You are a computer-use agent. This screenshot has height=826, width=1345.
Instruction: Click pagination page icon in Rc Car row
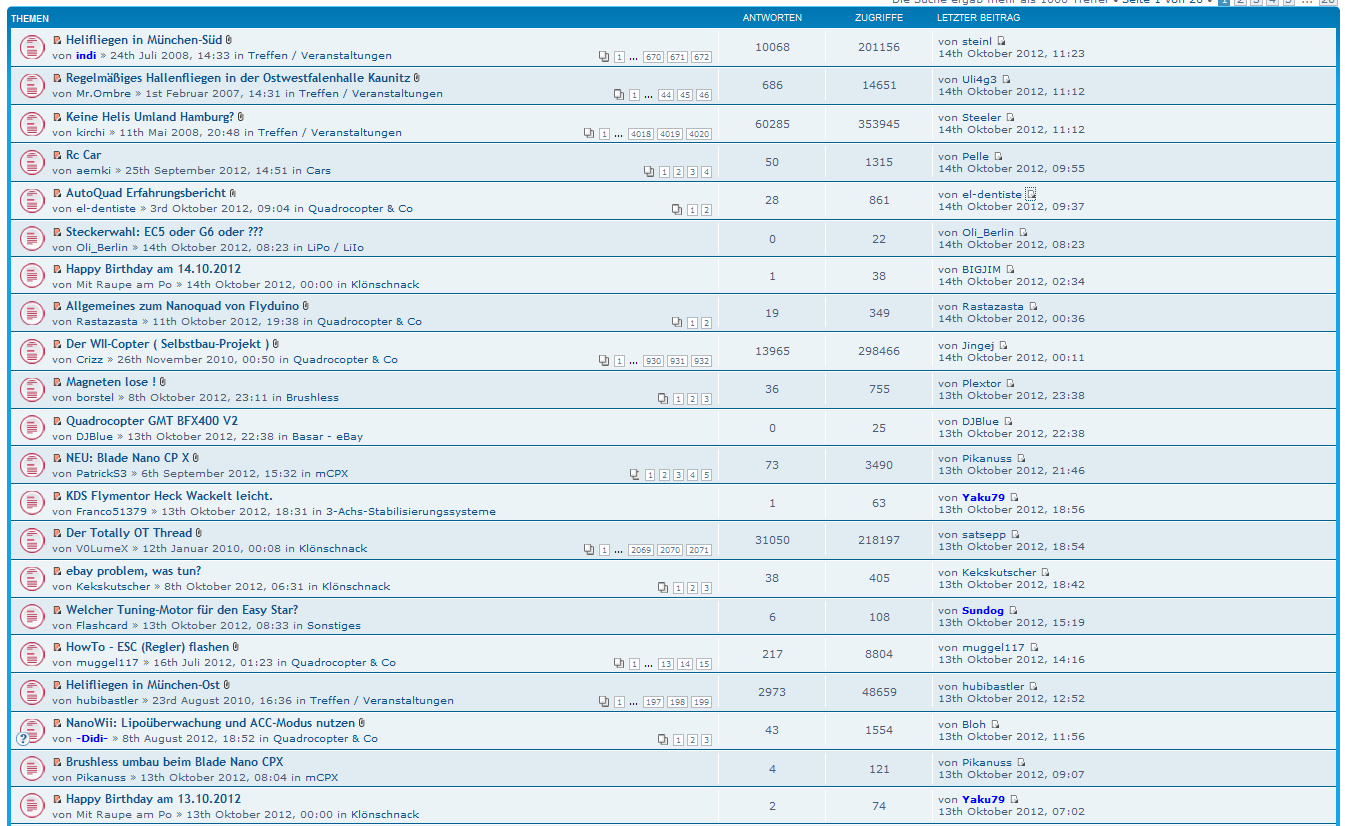point(650,172)
